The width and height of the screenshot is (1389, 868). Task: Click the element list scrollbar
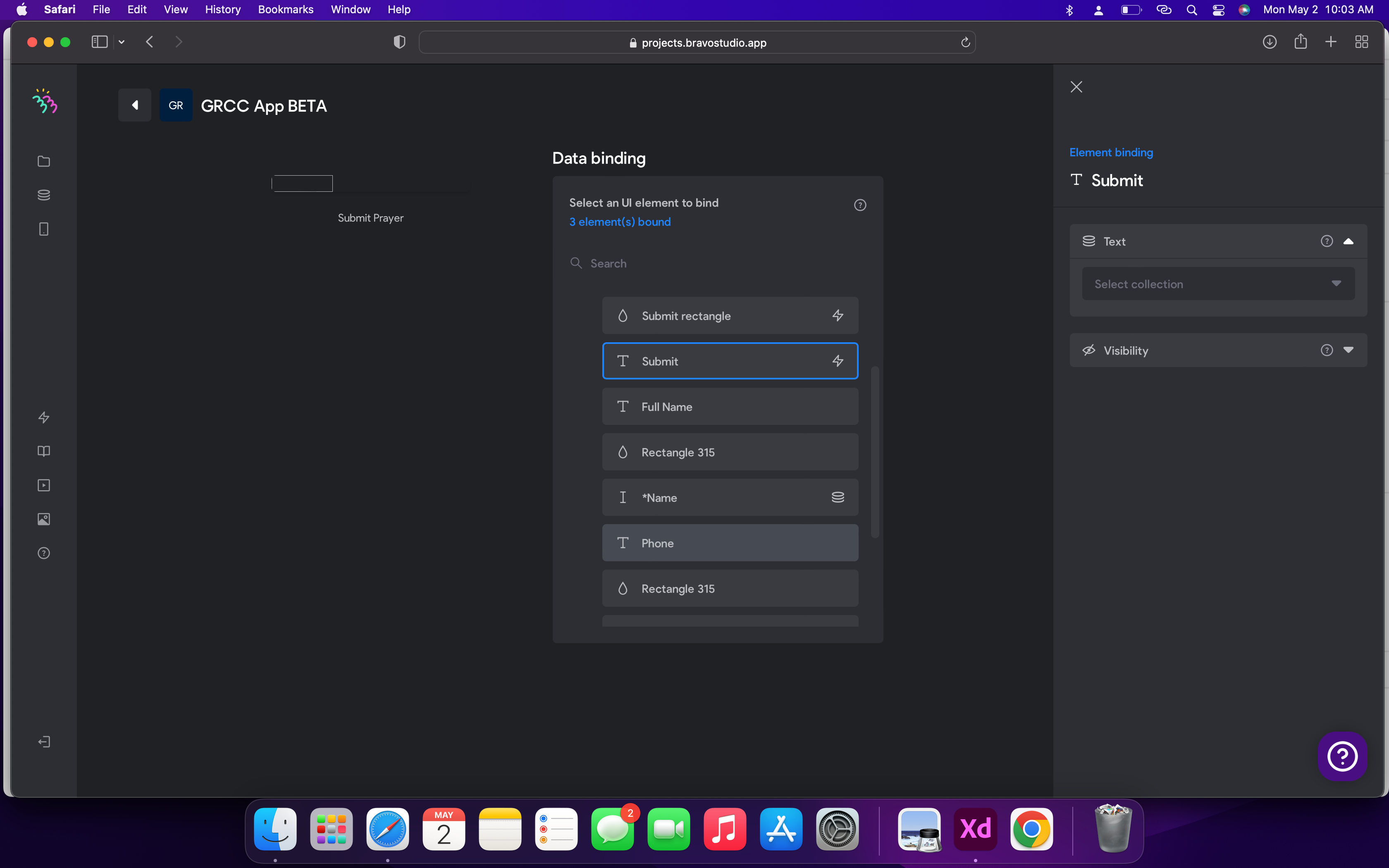pos(875,452)
